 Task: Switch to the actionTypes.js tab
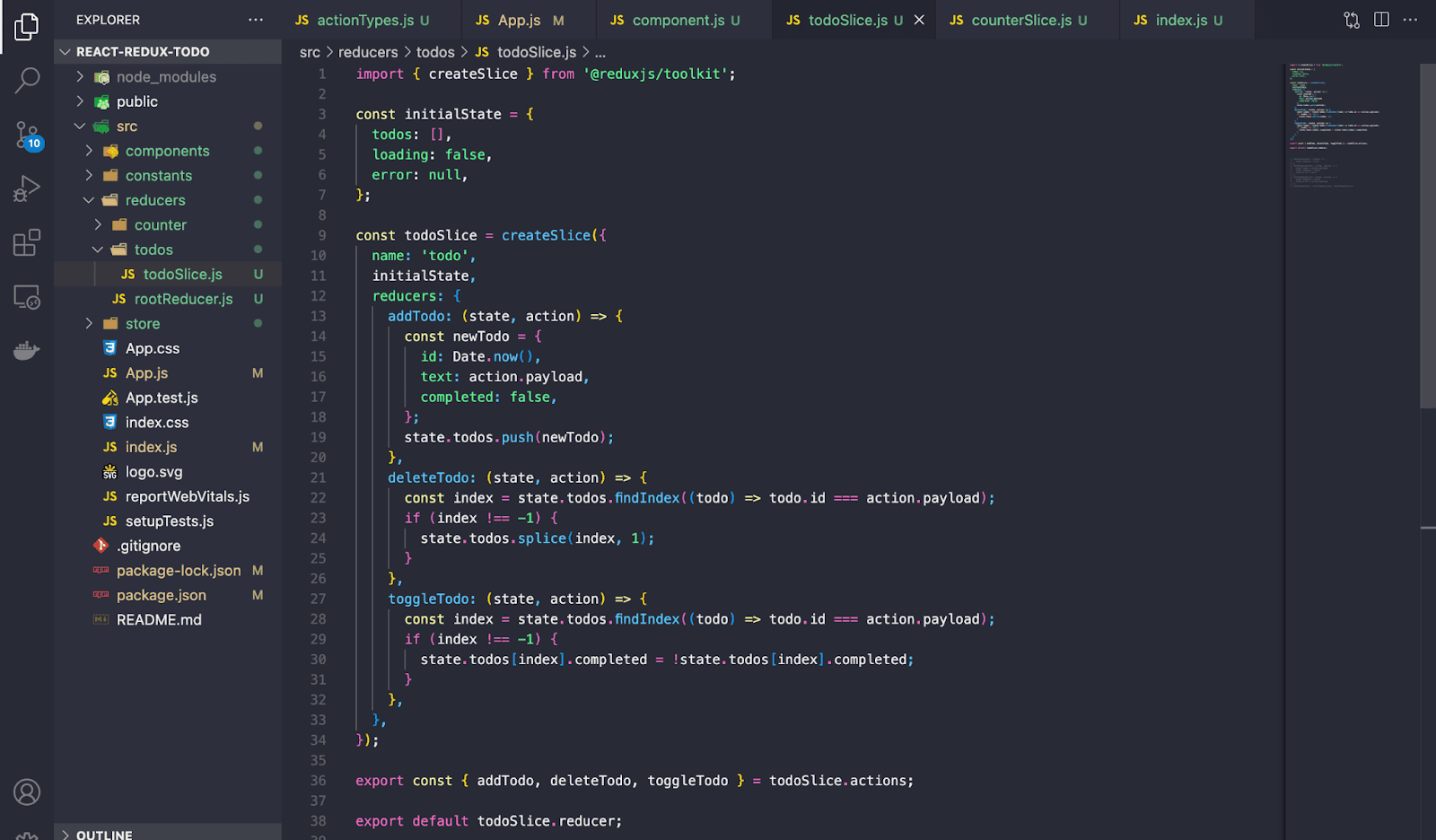pos(372,20)
